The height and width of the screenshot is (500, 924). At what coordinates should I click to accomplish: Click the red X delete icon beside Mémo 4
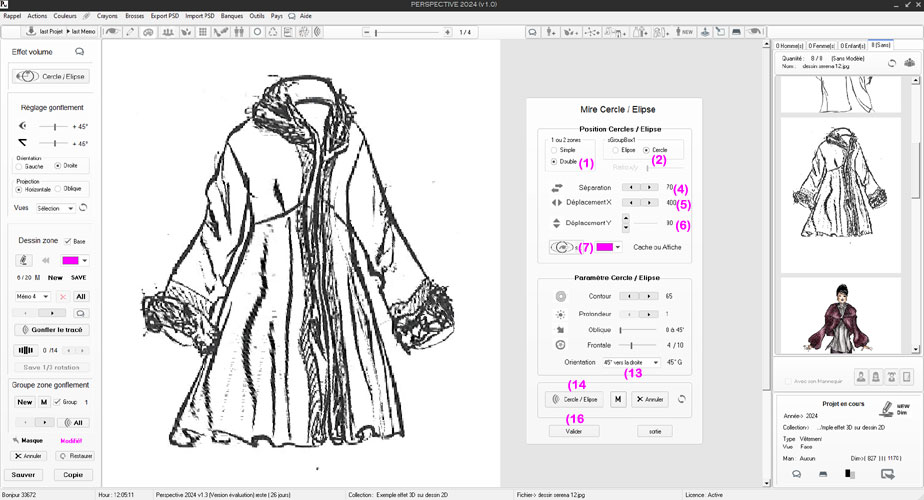pos(62,297)
